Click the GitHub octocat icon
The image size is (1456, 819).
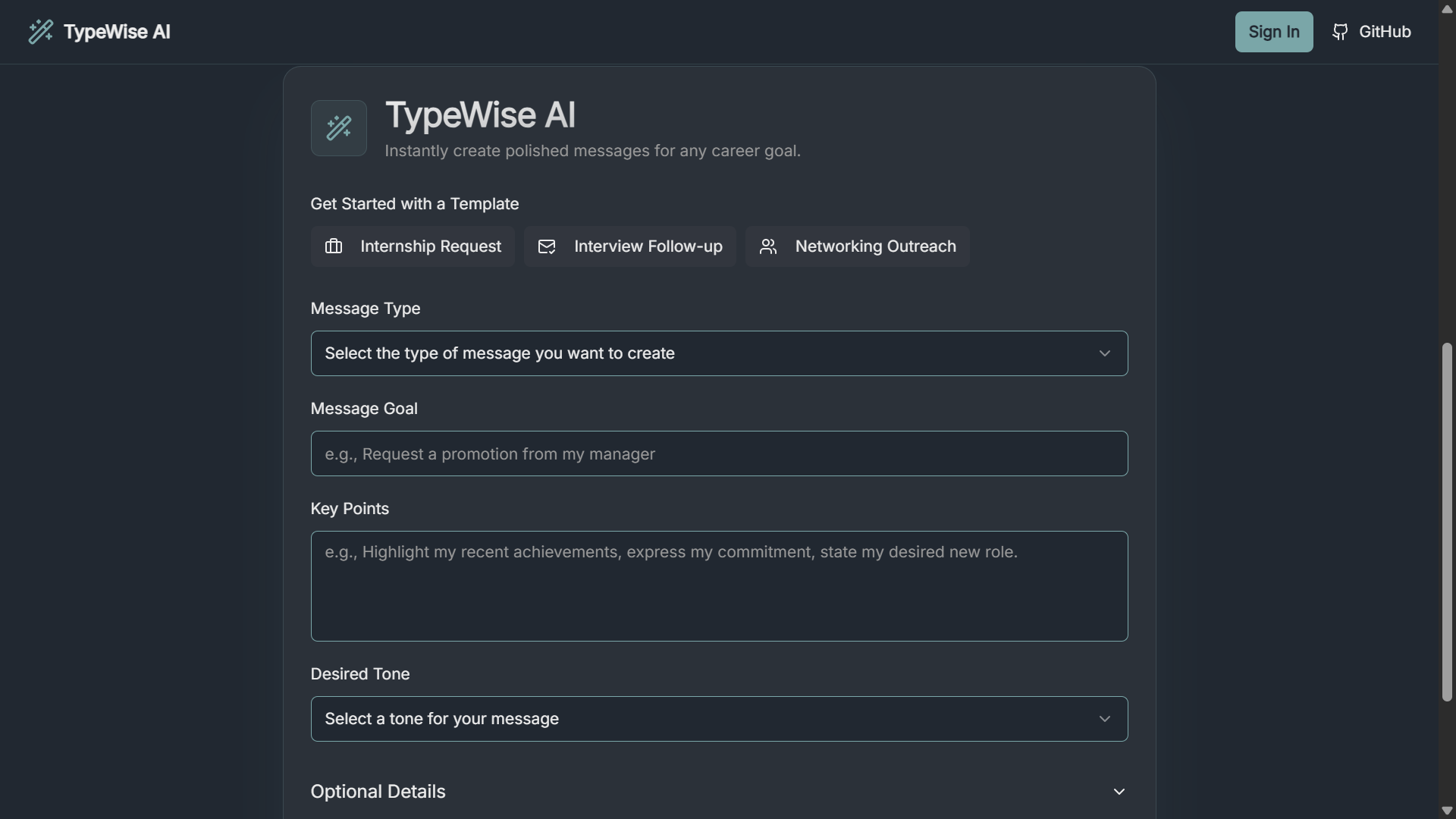pos(1340,32)
